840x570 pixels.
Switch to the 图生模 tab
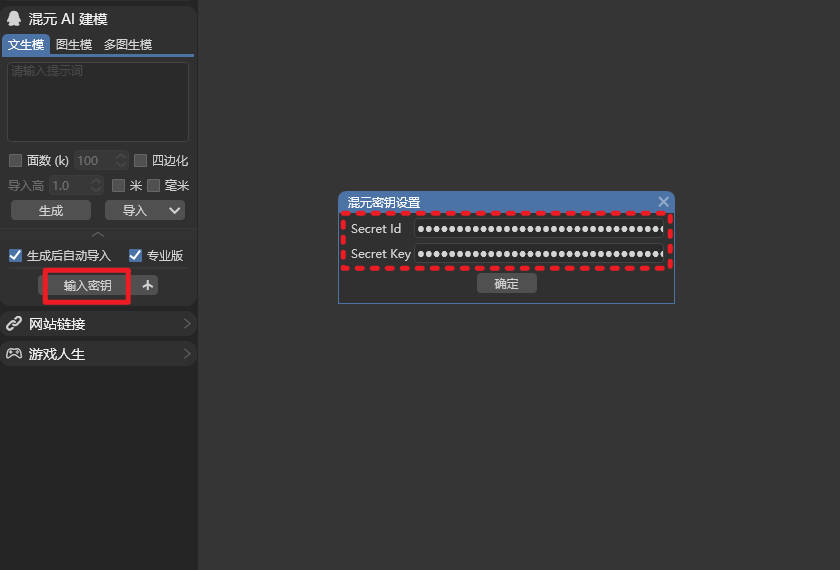coord(74,45)
